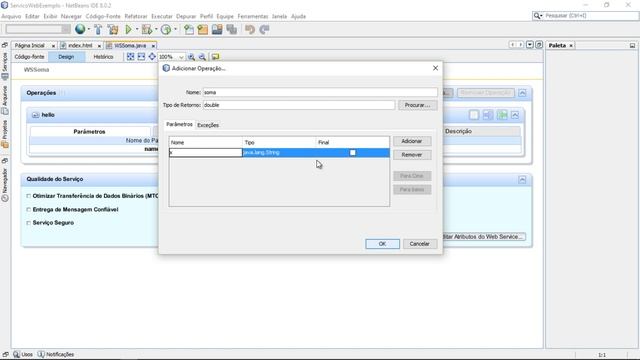Image resolution: width=640 pixels, height=360 pixels.
Task: Collapse the Qualidade do Serviço section
Action: click(x=522, y=180)
